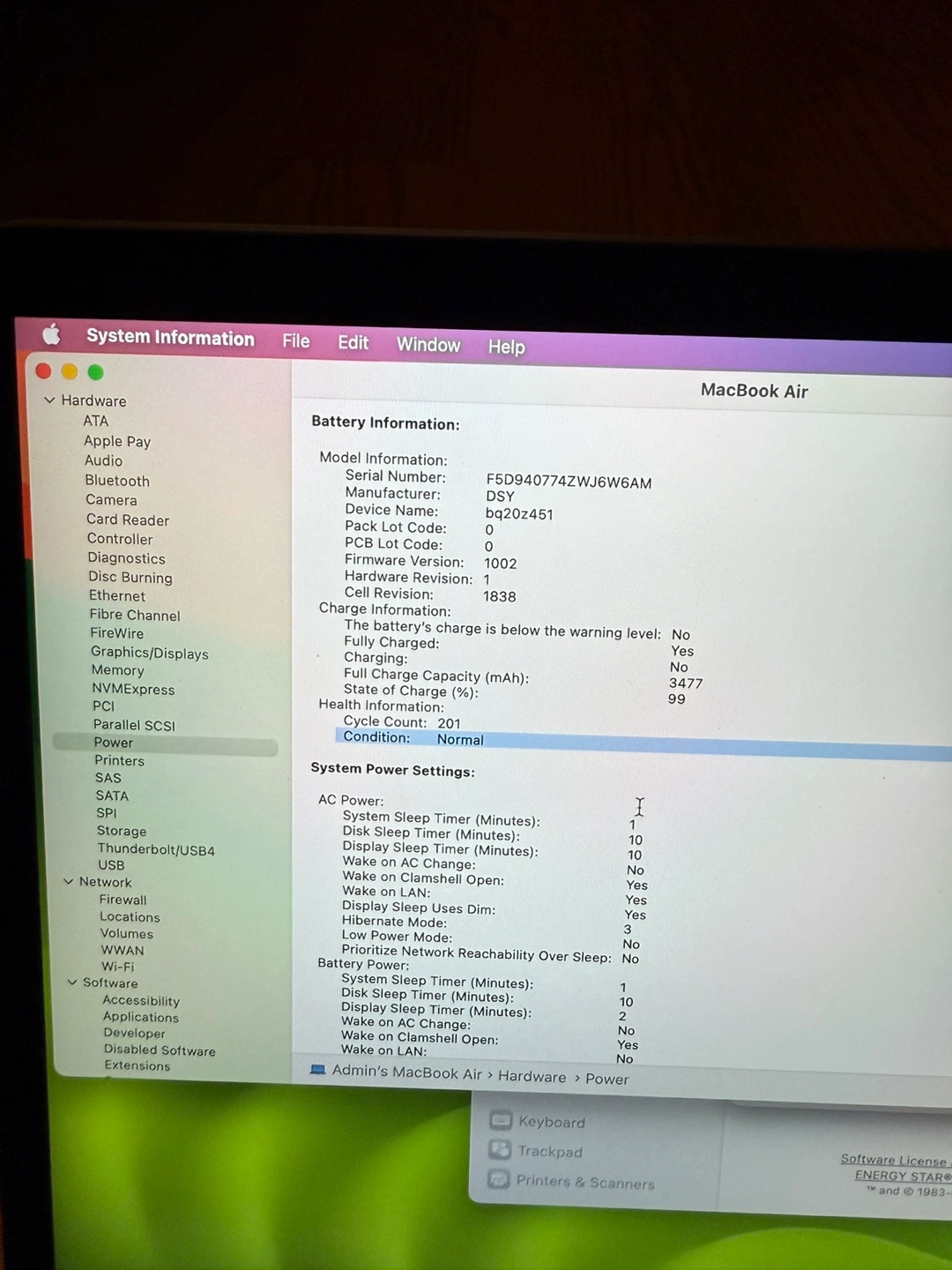Click the red close window button
This screenshot has width=952, height=1270.
(43, 370)
